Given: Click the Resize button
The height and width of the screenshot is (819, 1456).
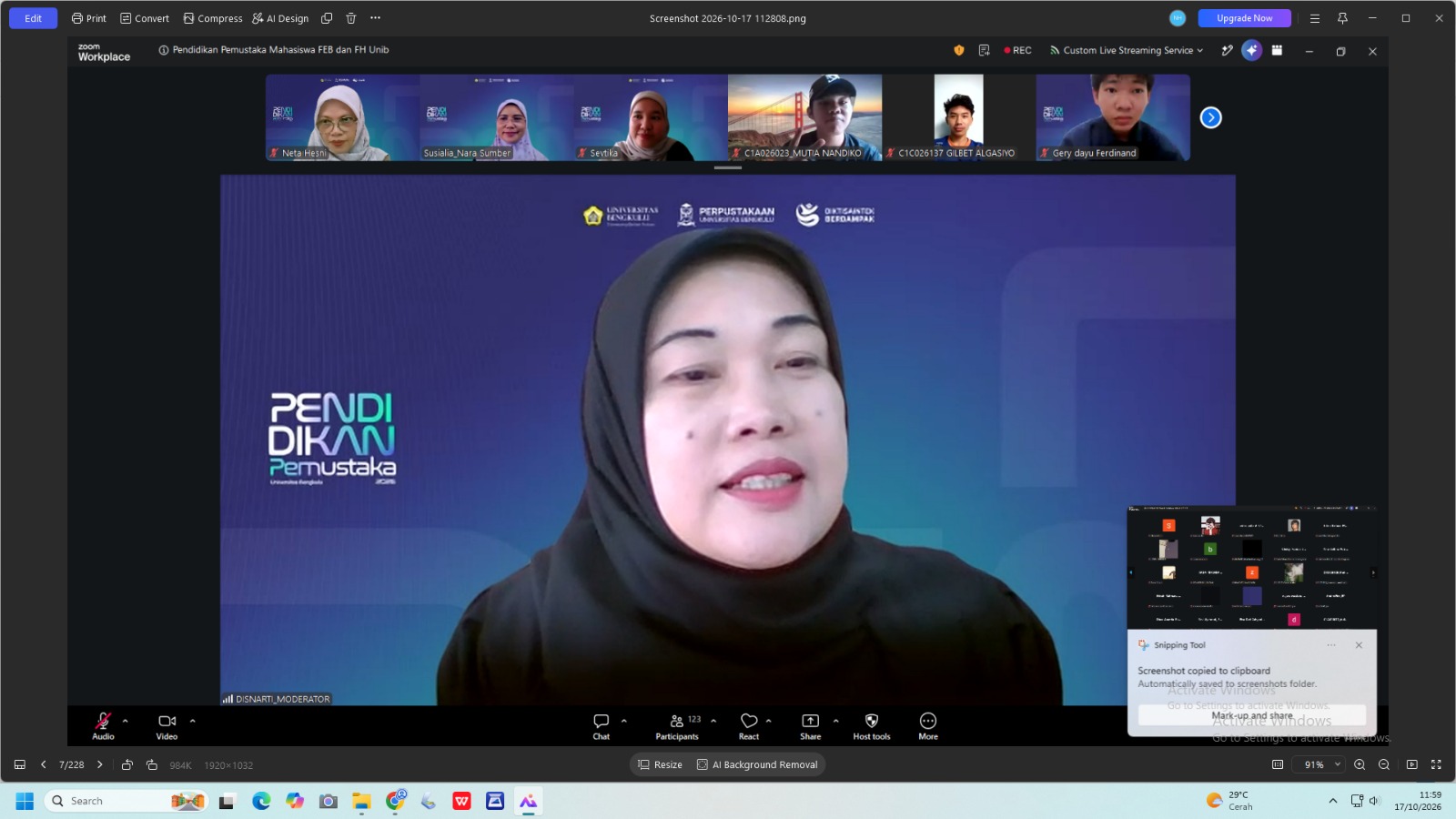Looking at the screenshot, I should [661, 765].
